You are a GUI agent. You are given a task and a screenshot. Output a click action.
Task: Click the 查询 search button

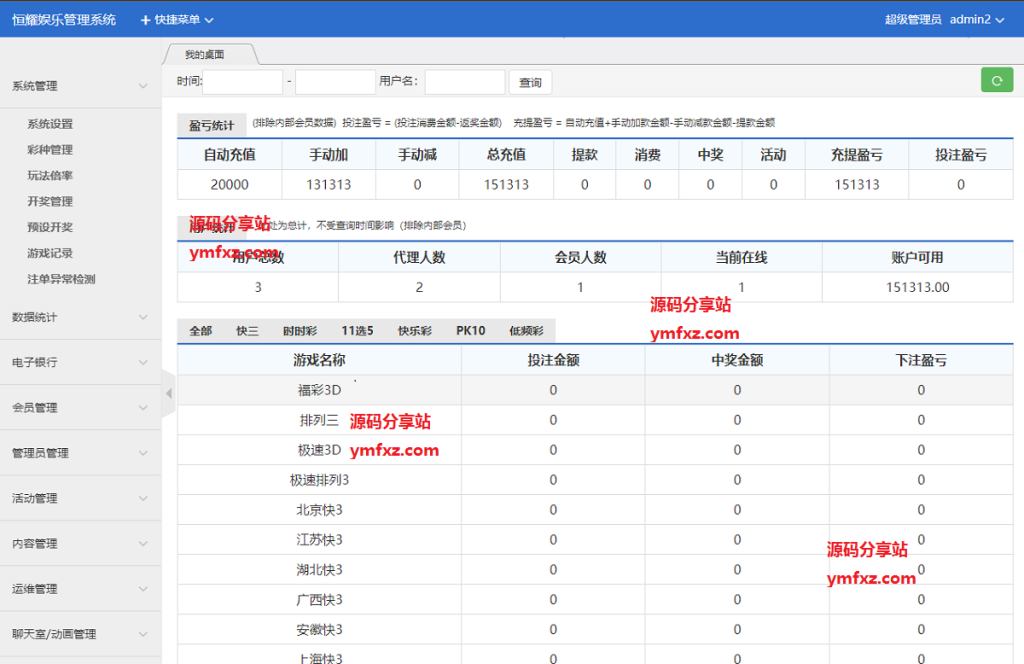click(530, 81)
